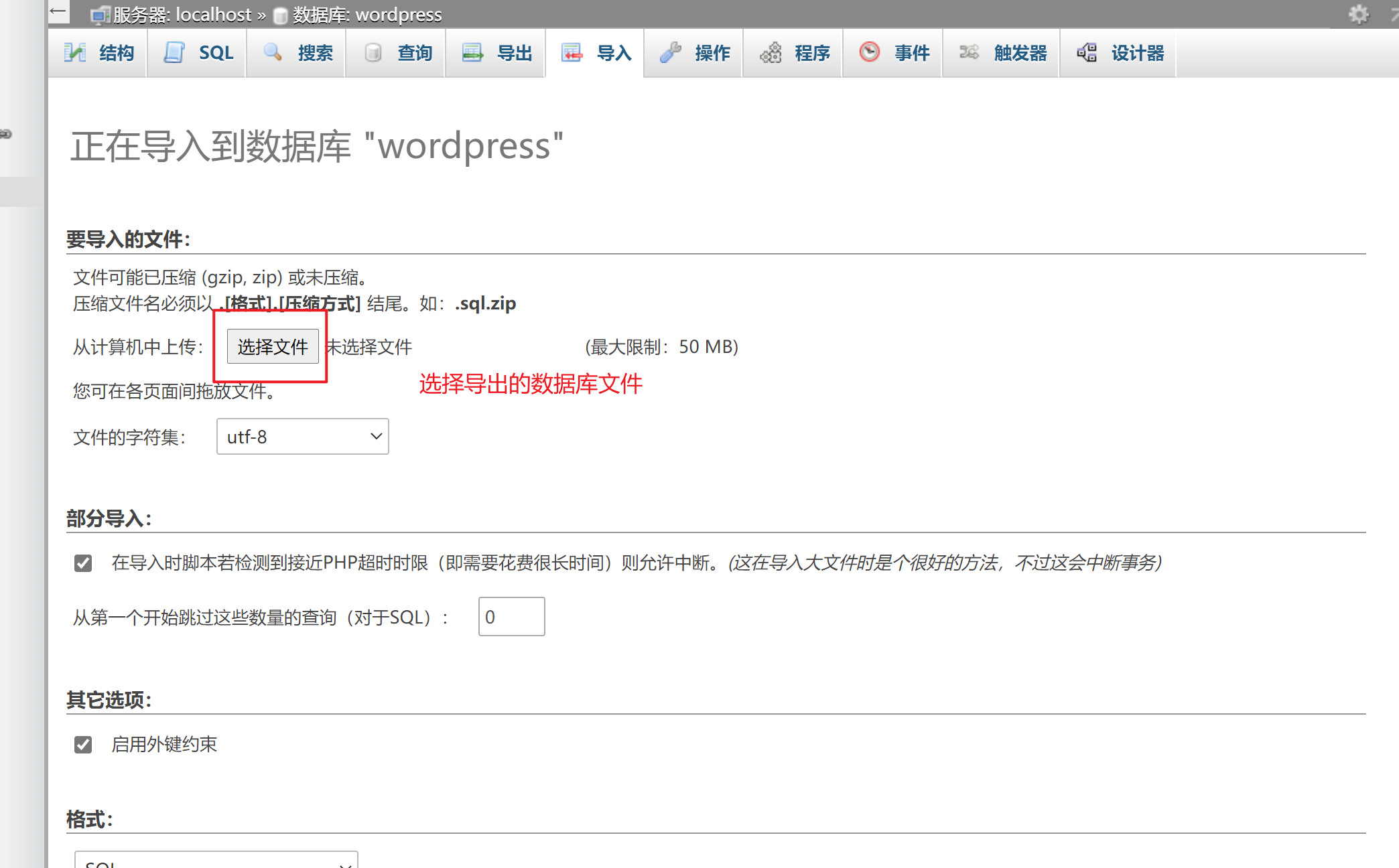The image size is (1399, 868).
Task: Click the server icon in breadcrumb
Action: (x=101, y=15)
